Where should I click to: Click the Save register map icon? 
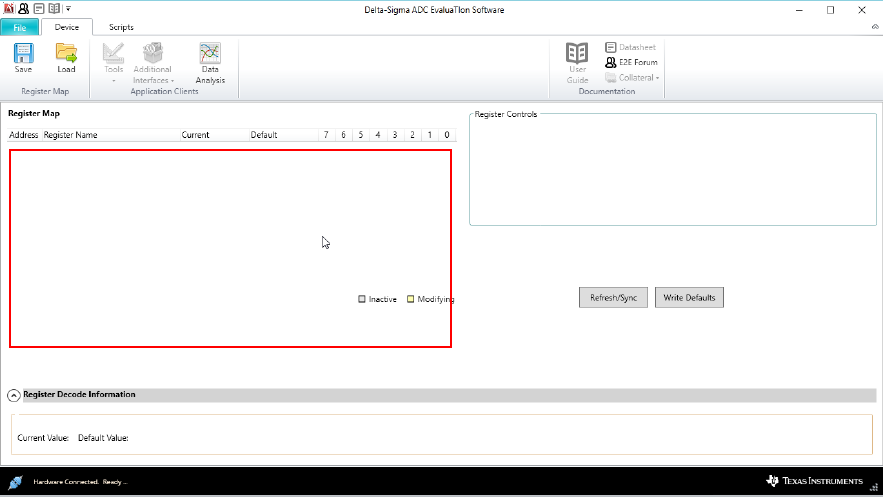click(x=23, y=53)
